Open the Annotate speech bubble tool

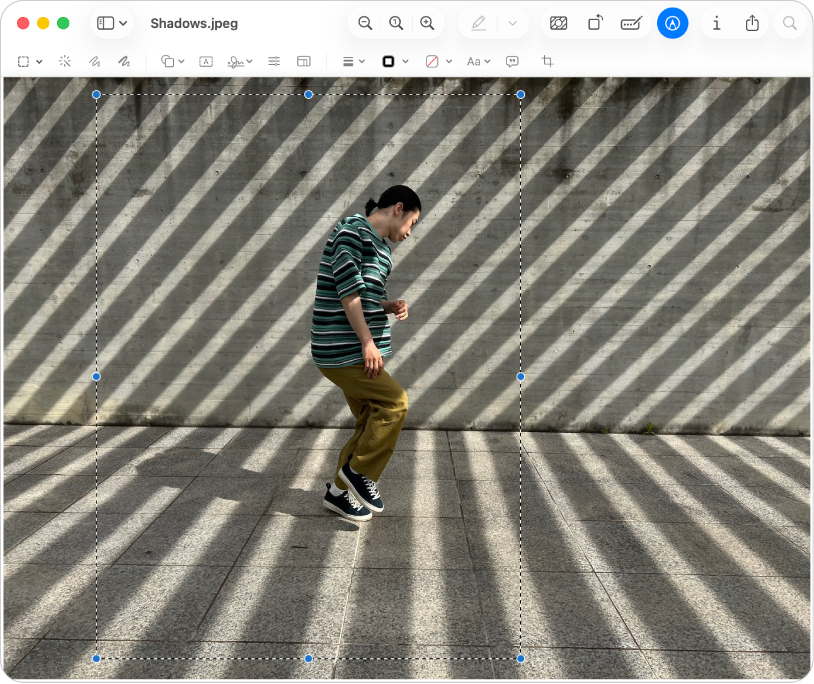[x=511, y=61]
